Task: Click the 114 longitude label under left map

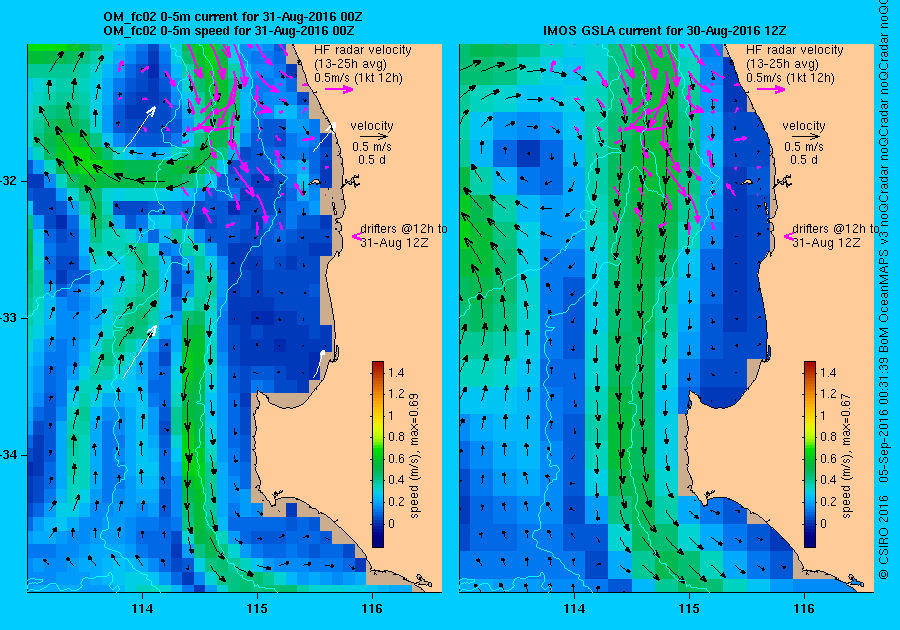Action: click(142, 609)
